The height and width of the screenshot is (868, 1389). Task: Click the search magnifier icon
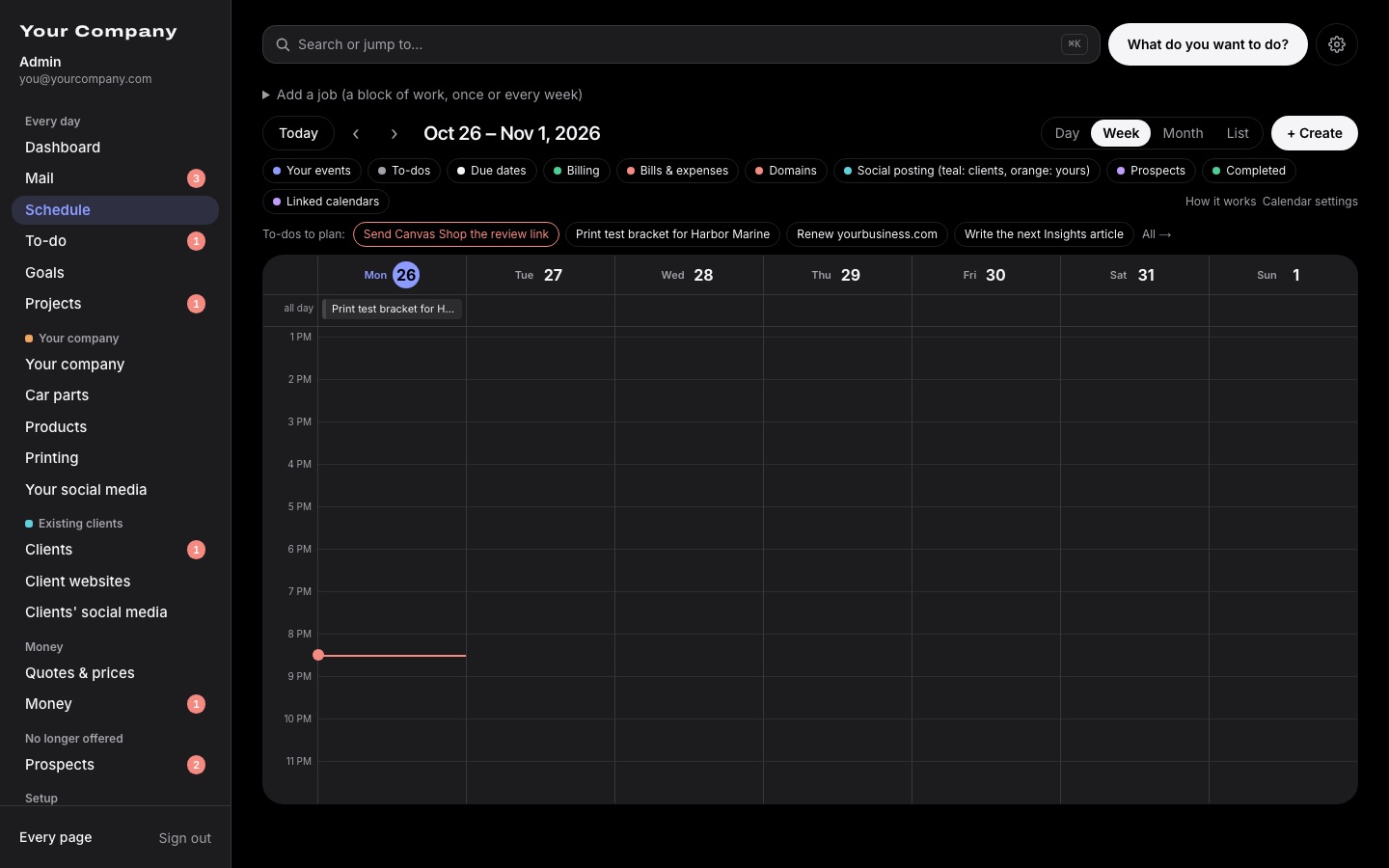click(x=283, y=44)
